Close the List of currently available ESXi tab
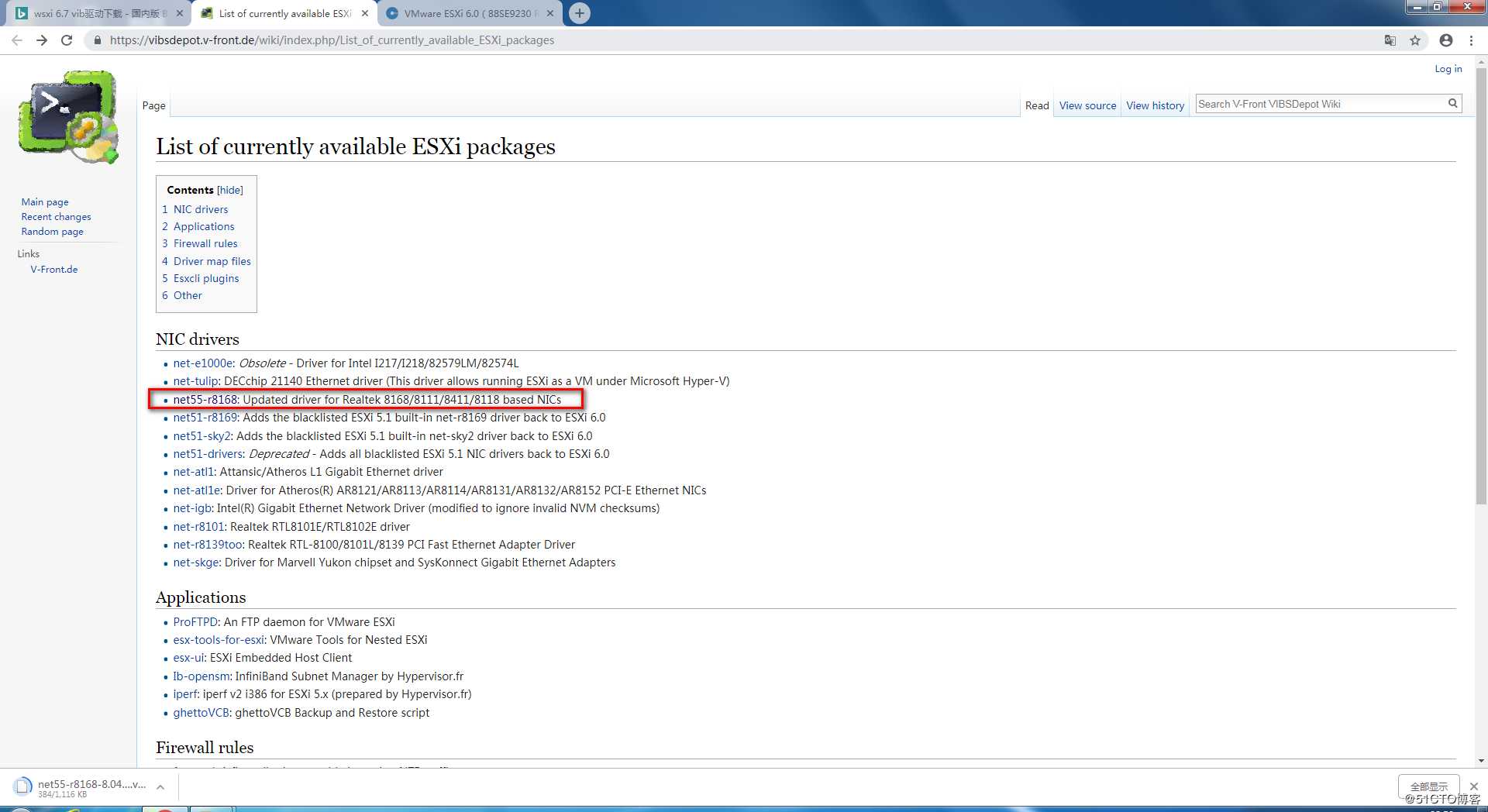The height and width of the screenshot is (812, 1488). click(x=365, y=13)
